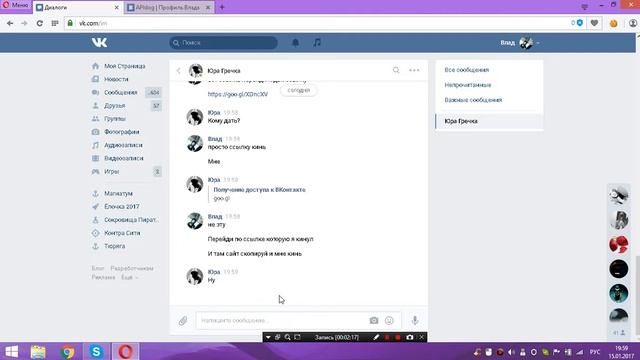
Task: Click the browser back arrow
Action: (10, 23)
